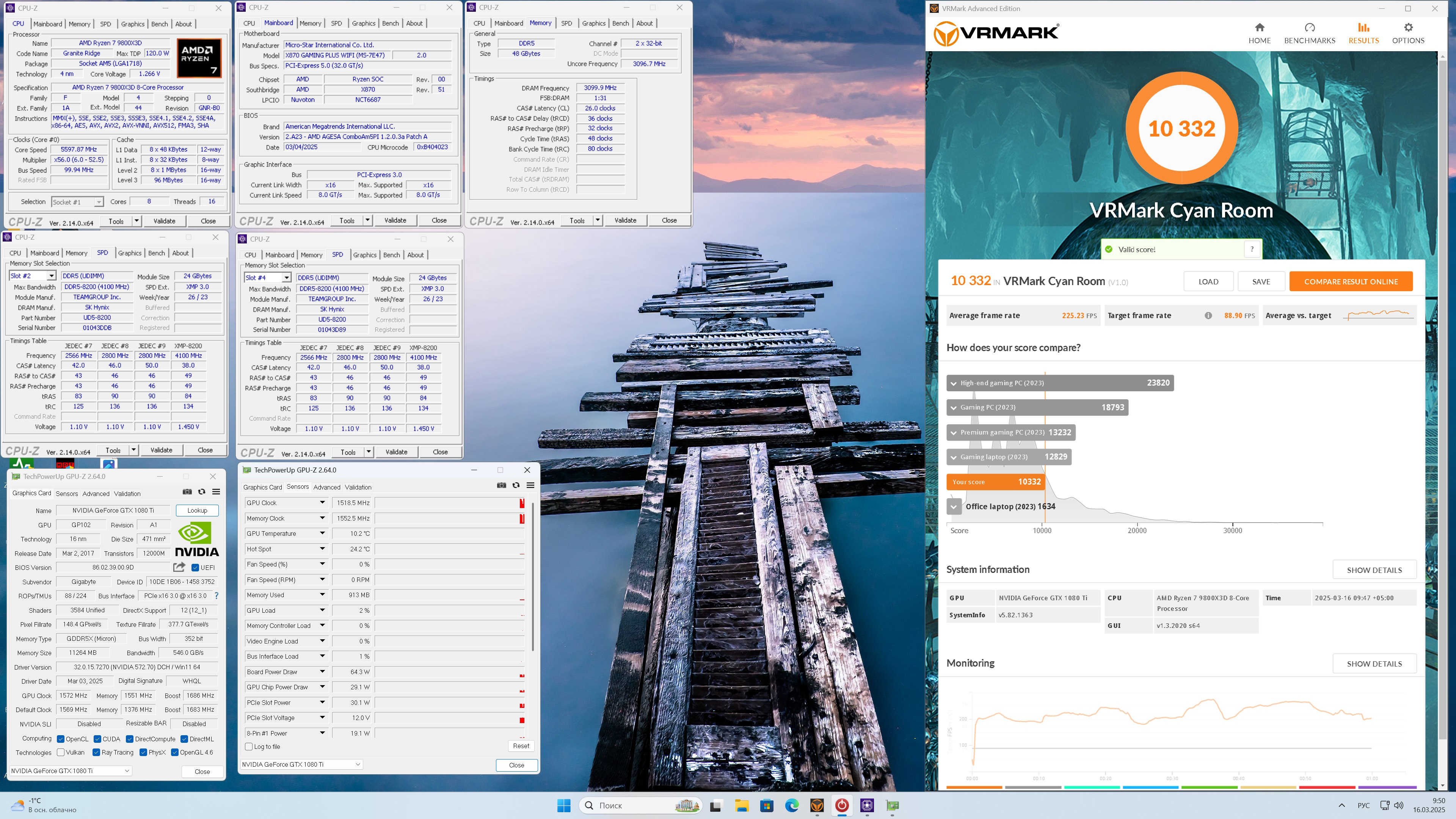Toggle OpenCL checkbox in GPU-Z

pos(61,739)
